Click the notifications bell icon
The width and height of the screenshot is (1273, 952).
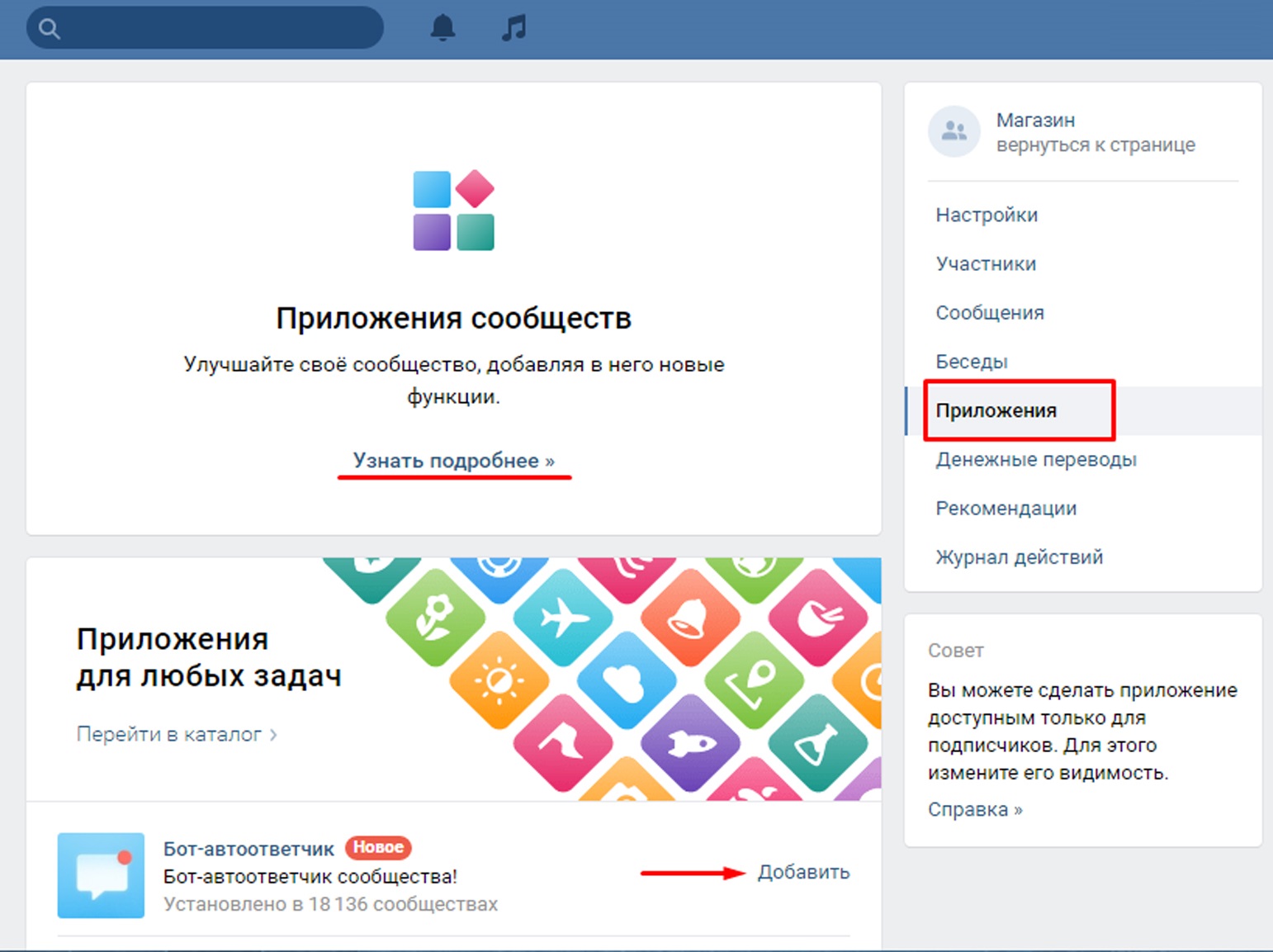pos(442,28)
